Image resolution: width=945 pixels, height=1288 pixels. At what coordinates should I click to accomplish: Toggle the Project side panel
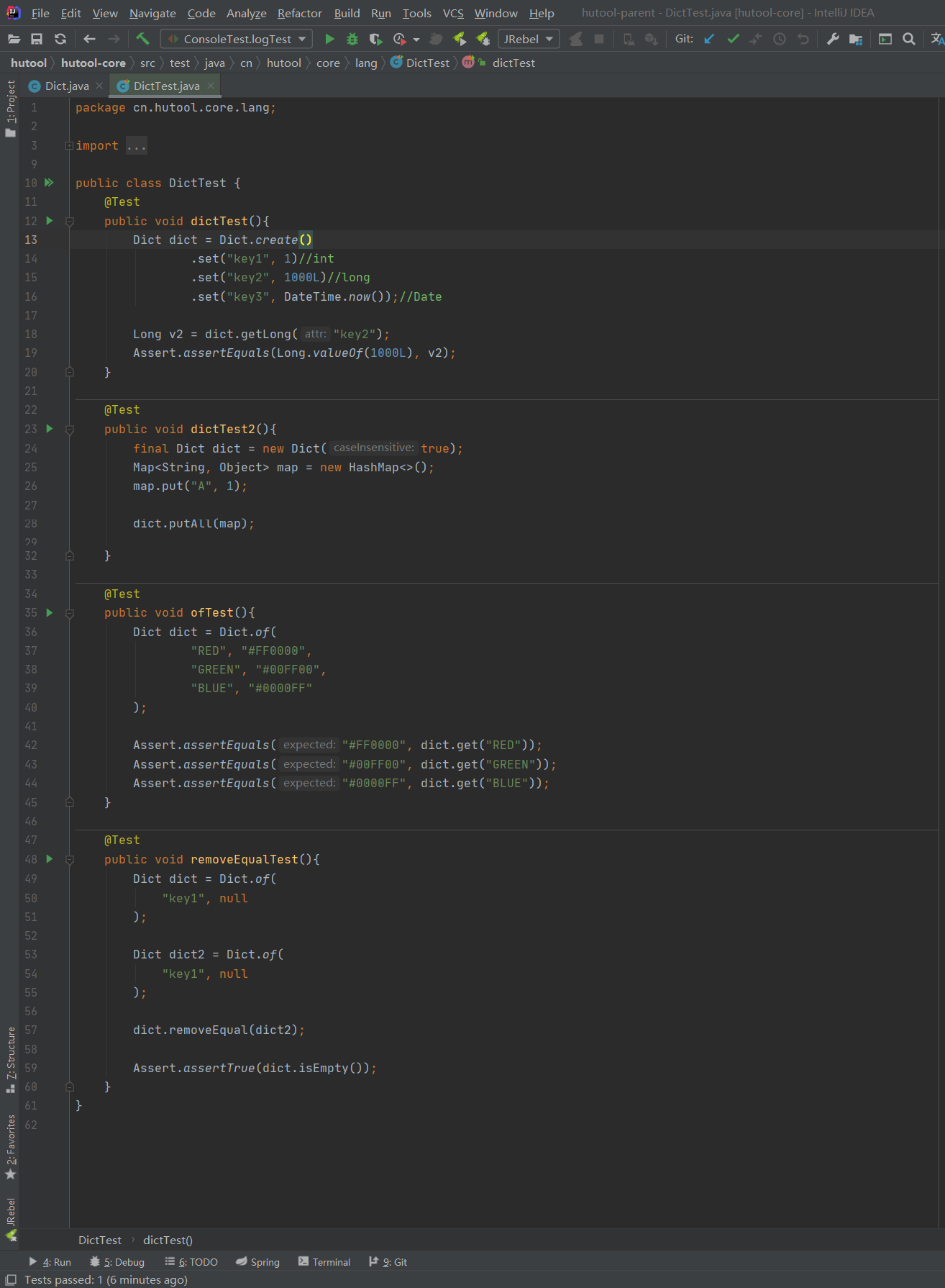click(10, 109)
